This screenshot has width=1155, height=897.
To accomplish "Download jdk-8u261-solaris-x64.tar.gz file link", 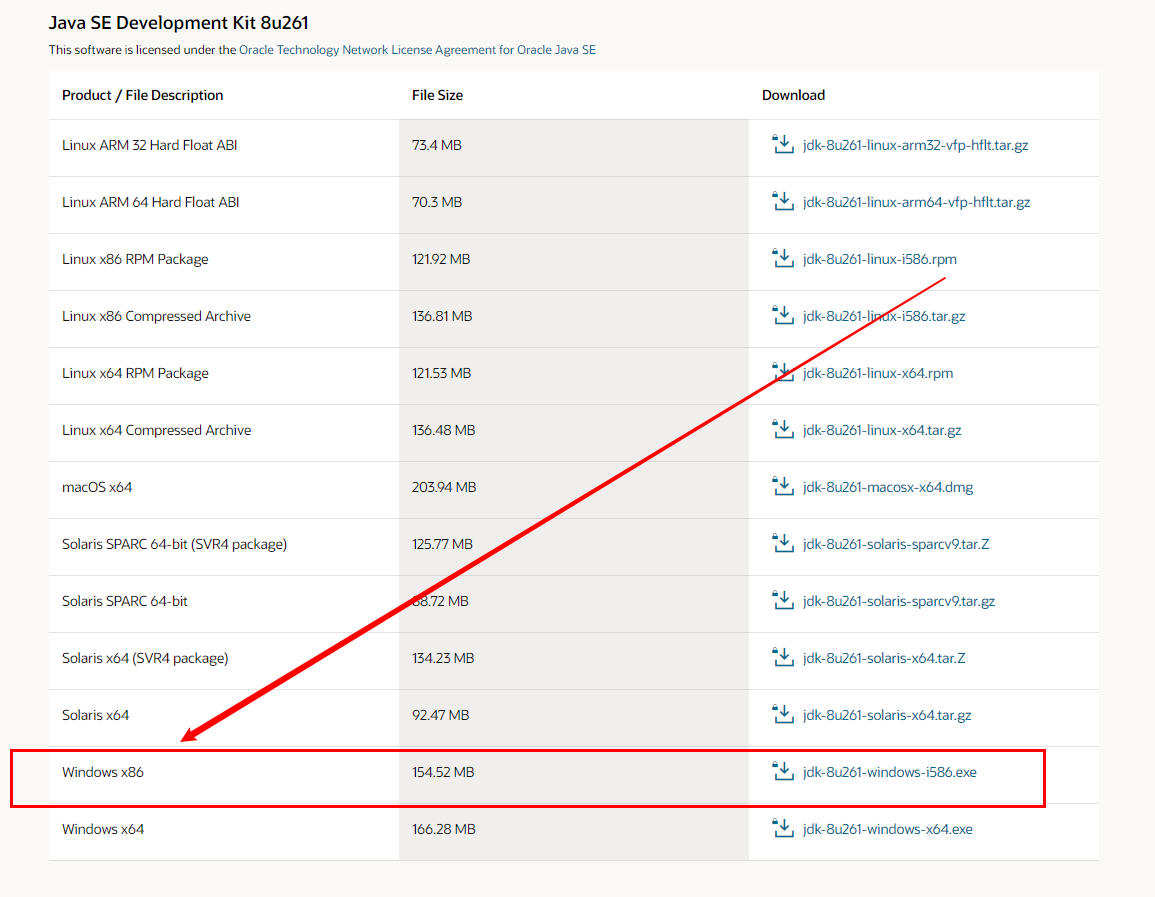I will tap(887, 715).
